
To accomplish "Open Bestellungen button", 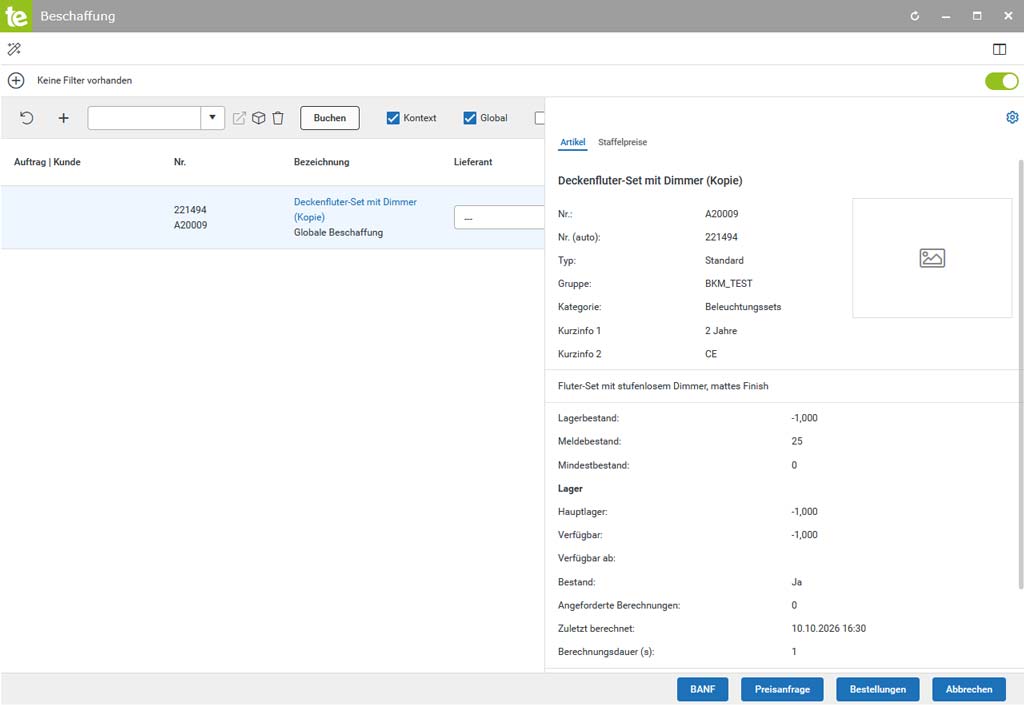I will tap(878, 689).
